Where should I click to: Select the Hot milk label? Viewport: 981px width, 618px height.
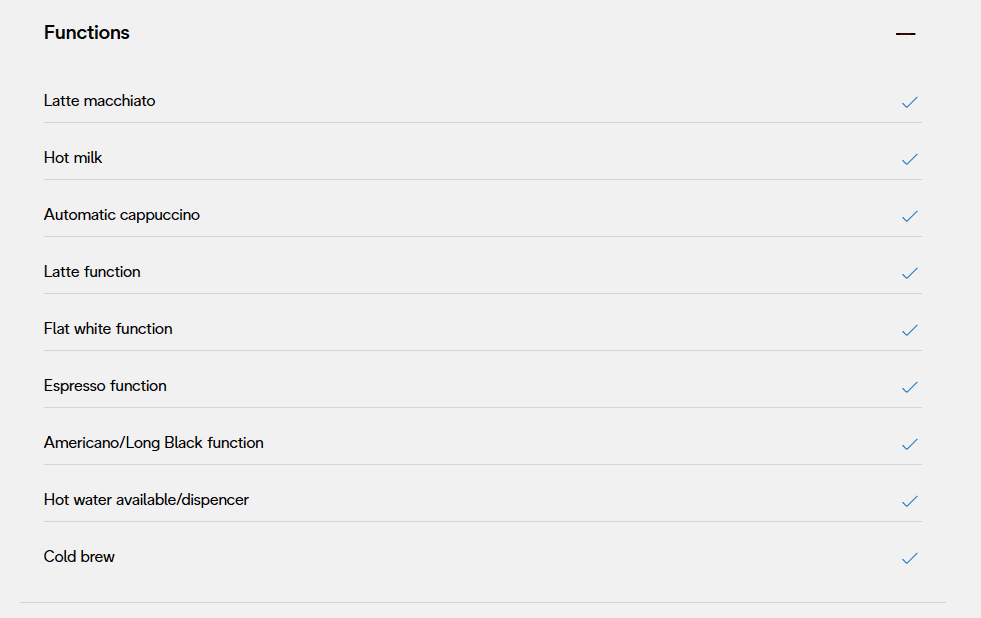click(73, 158)
